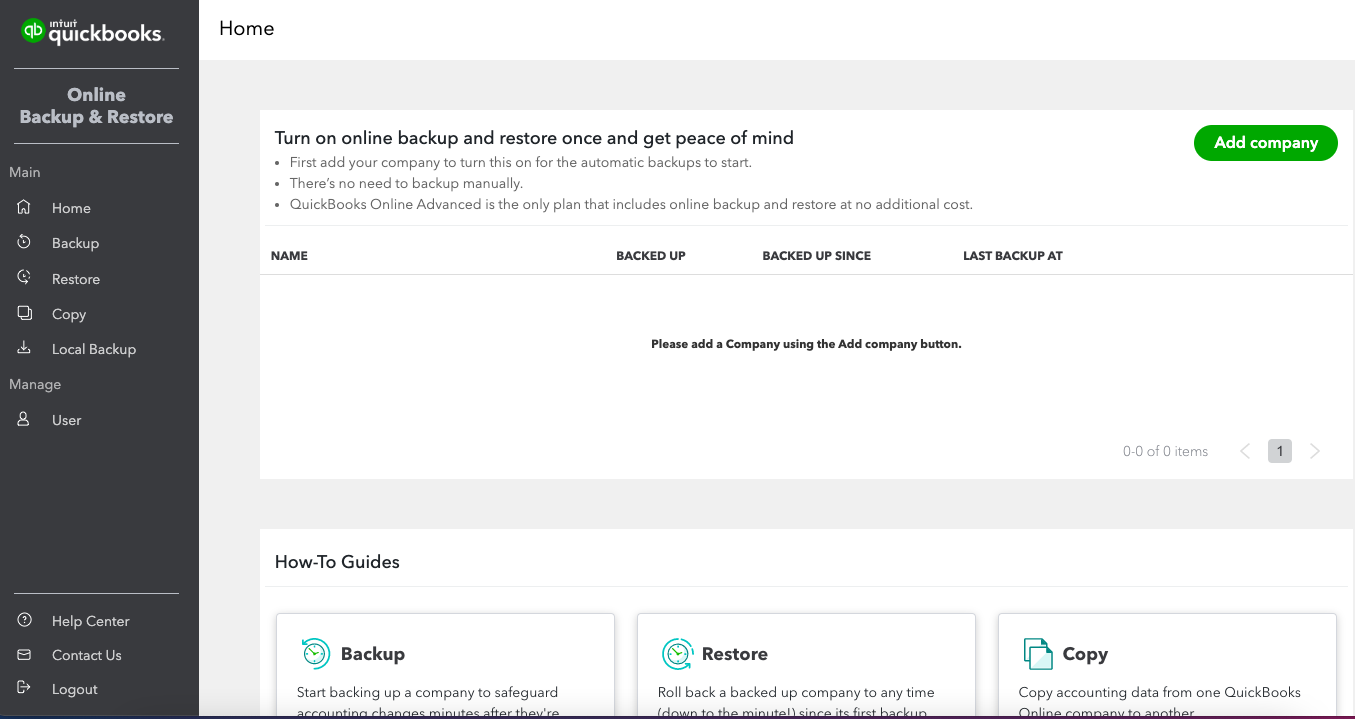
Task: Click the BACKED UP column header
Action: pos(651,256)
